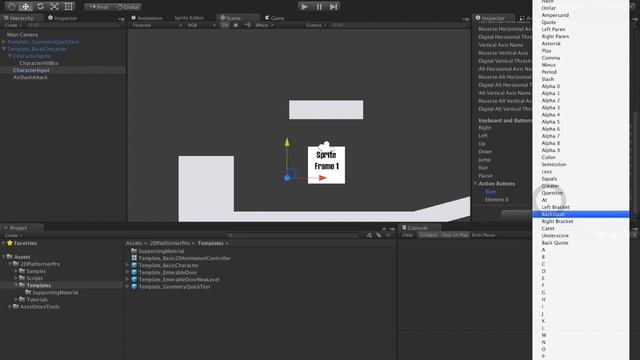Select Template_GeometryQuickTest in Hierarchy
The width and height of the screenshot is (640, 360).
(43, 42)
